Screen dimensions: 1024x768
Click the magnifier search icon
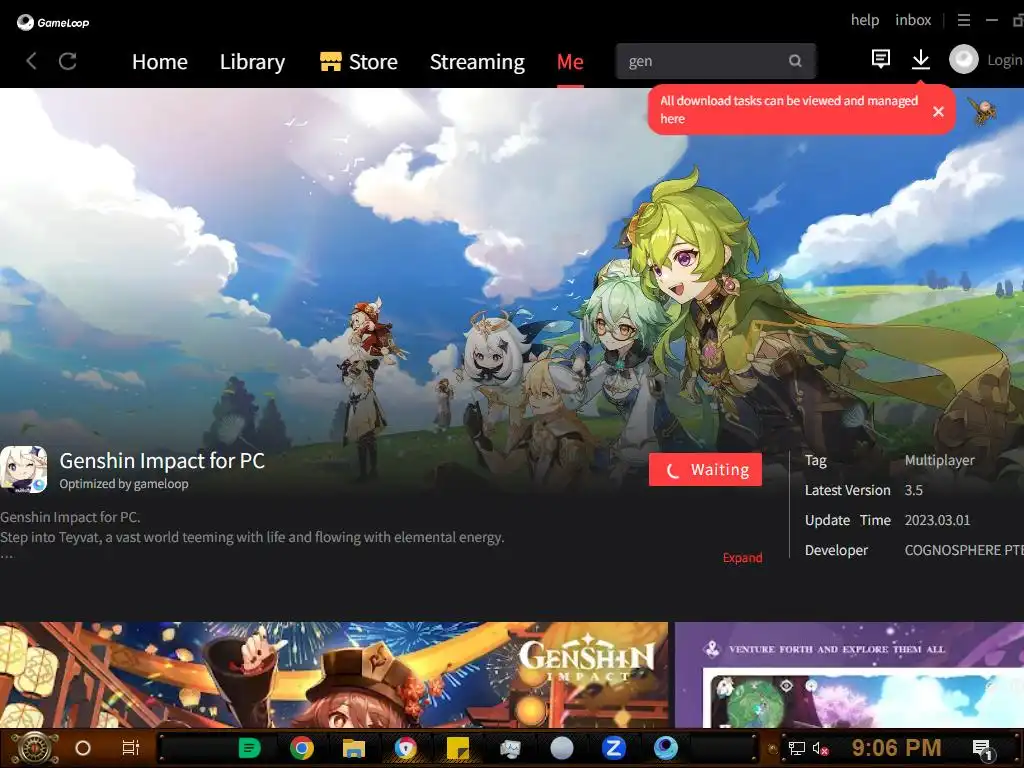795,61
